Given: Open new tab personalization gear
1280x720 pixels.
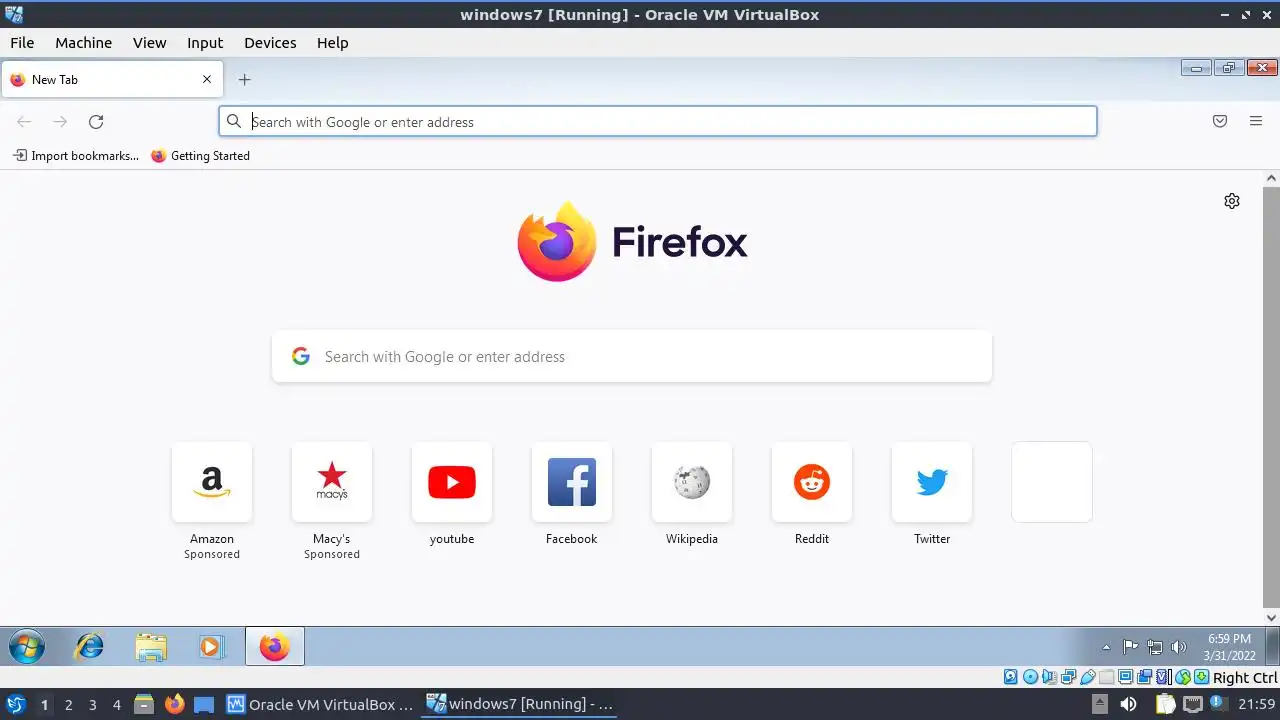Looking at the screenshot, I should [1232, 201].
